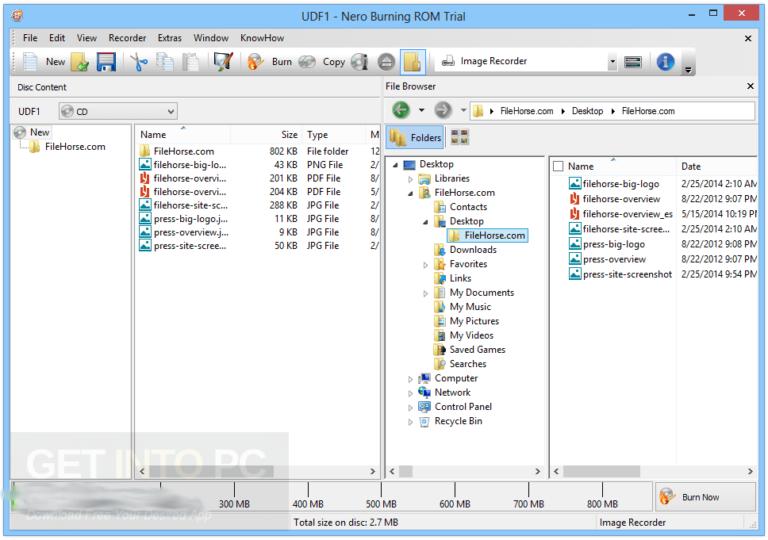Click the Burn text label in toolbar
Viewport: 768px width, 540px height.
[282, 62]
